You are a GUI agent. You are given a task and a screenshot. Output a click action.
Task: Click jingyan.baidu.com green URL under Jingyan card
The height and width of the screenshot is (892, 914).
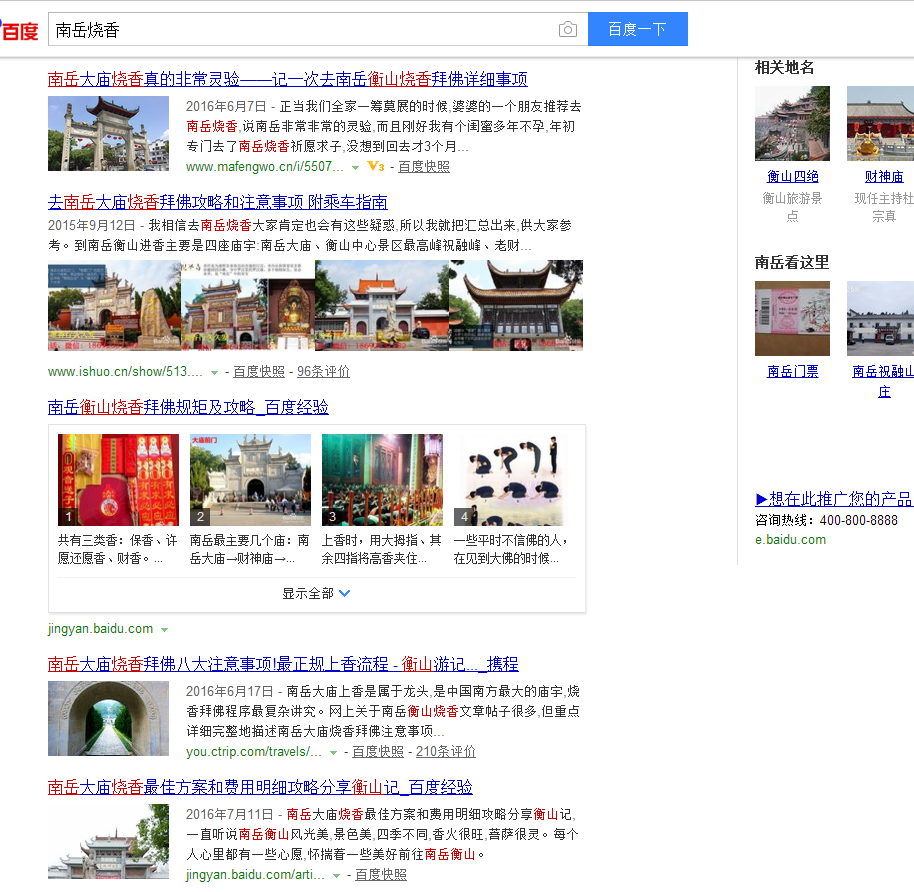point(100,628)
